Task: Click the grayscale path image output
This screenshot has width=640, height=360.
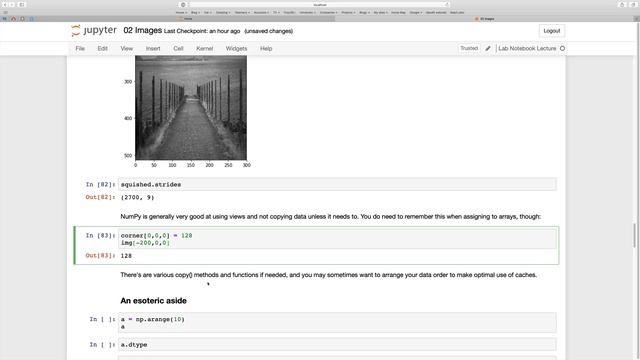Action: point(191,108)
